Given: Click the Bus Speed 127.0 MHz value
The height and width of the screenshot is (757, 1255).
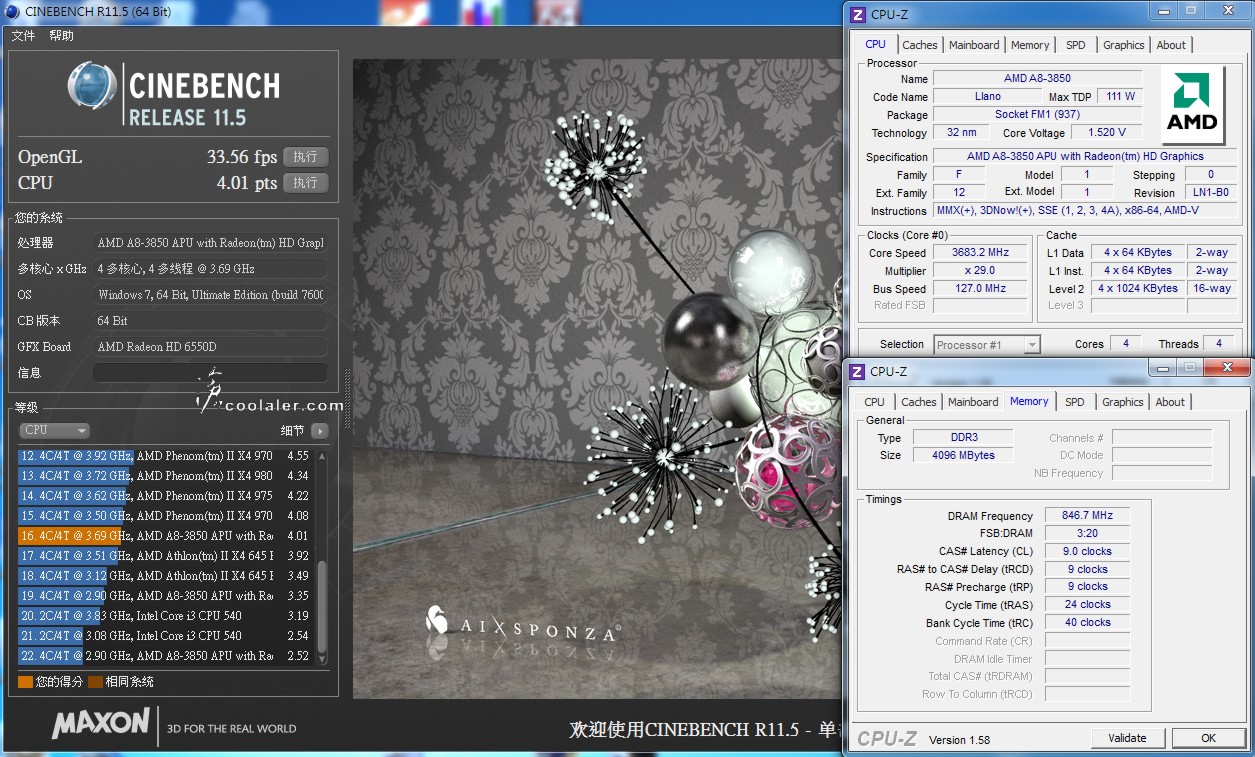Looking at the screenshot, I should [x=980, y=289].
